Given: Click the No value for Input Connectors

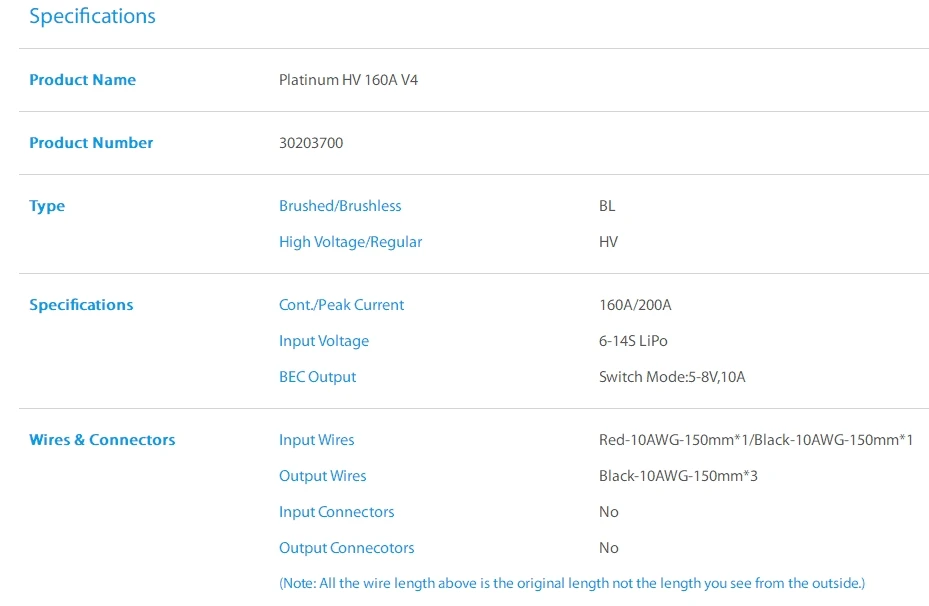Looking at the screenshot, I should 608,512.
